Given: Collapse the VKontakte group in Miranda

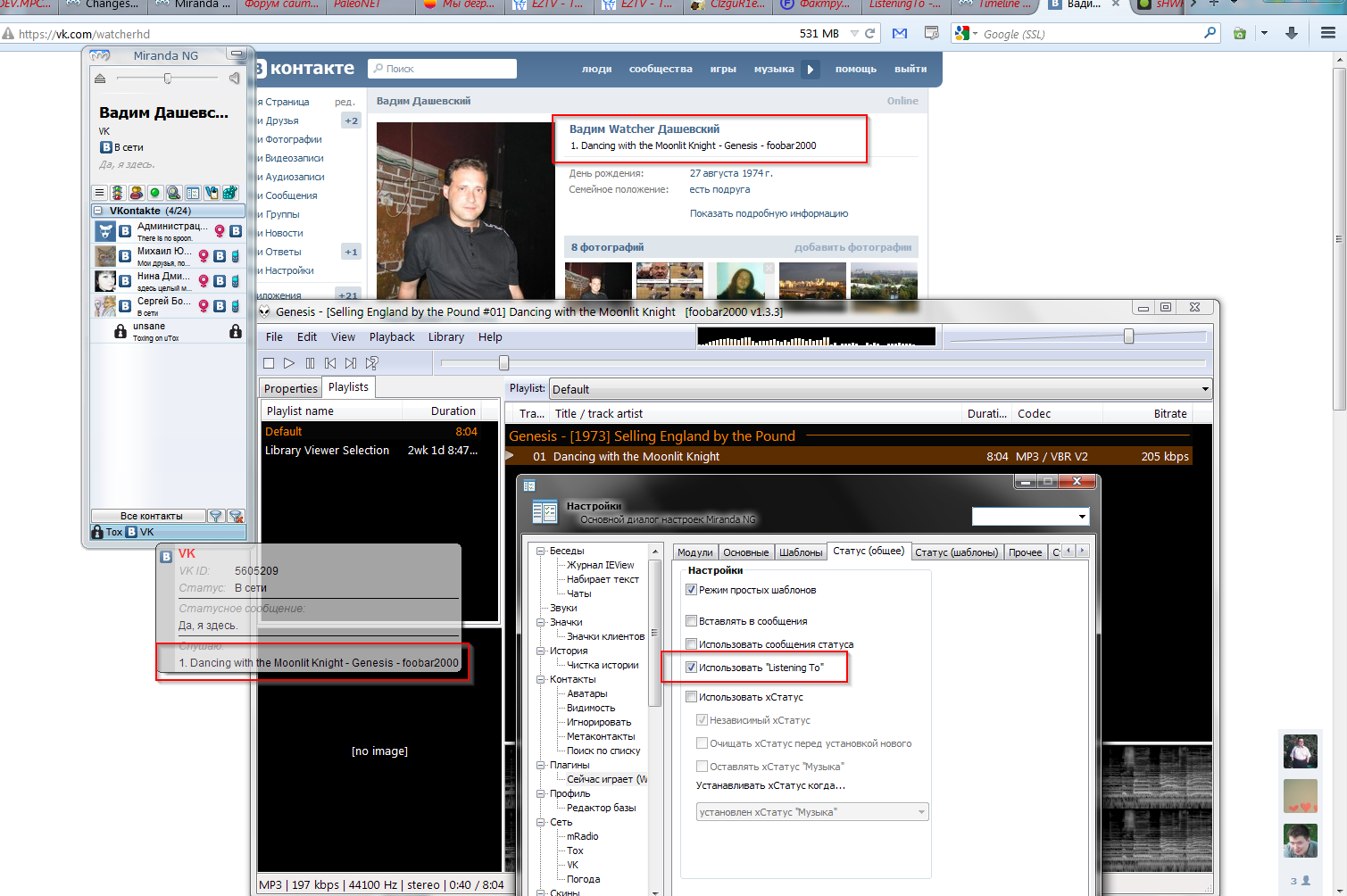Looking at the screenshot, I should (98, 211).
